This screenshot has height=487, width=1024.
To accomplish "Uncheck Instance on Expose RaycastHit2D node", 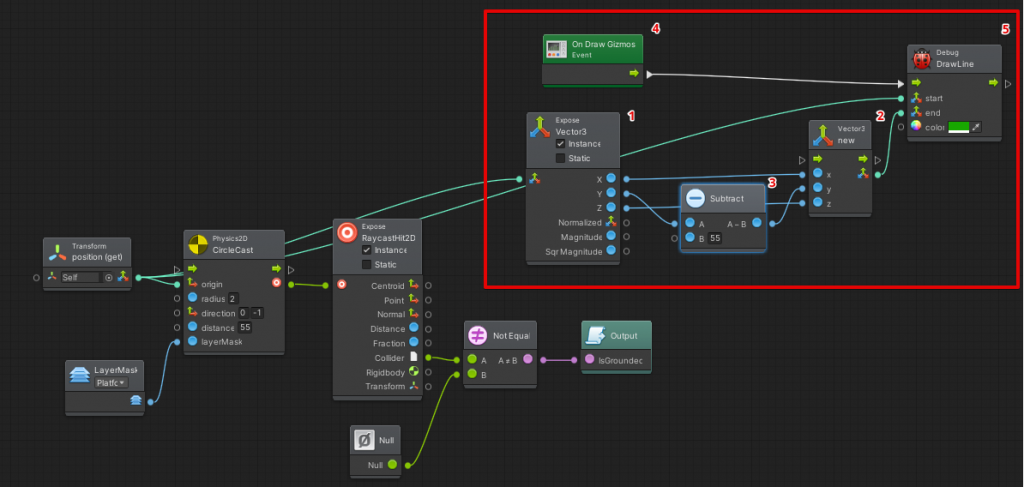I will click(x=367, y=249).
